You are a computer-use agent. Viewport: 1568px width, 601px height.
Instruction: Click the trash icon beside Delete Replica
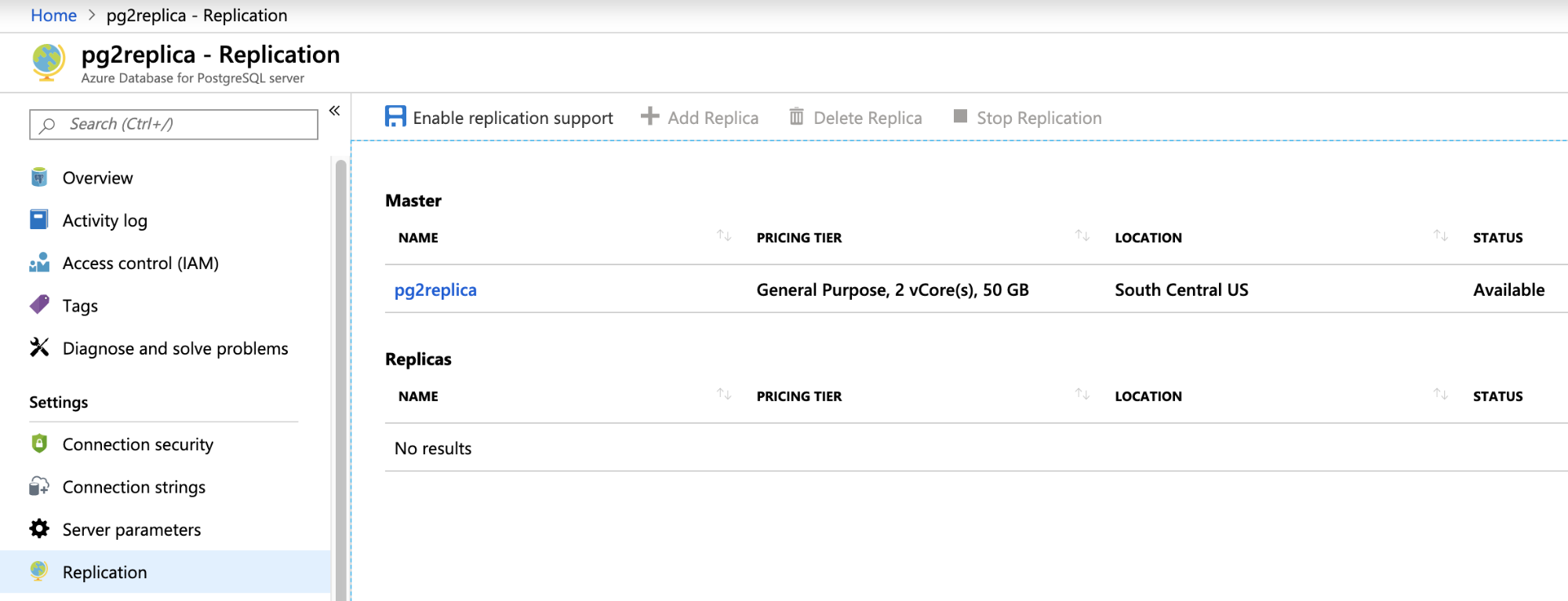tap(796, 116)
